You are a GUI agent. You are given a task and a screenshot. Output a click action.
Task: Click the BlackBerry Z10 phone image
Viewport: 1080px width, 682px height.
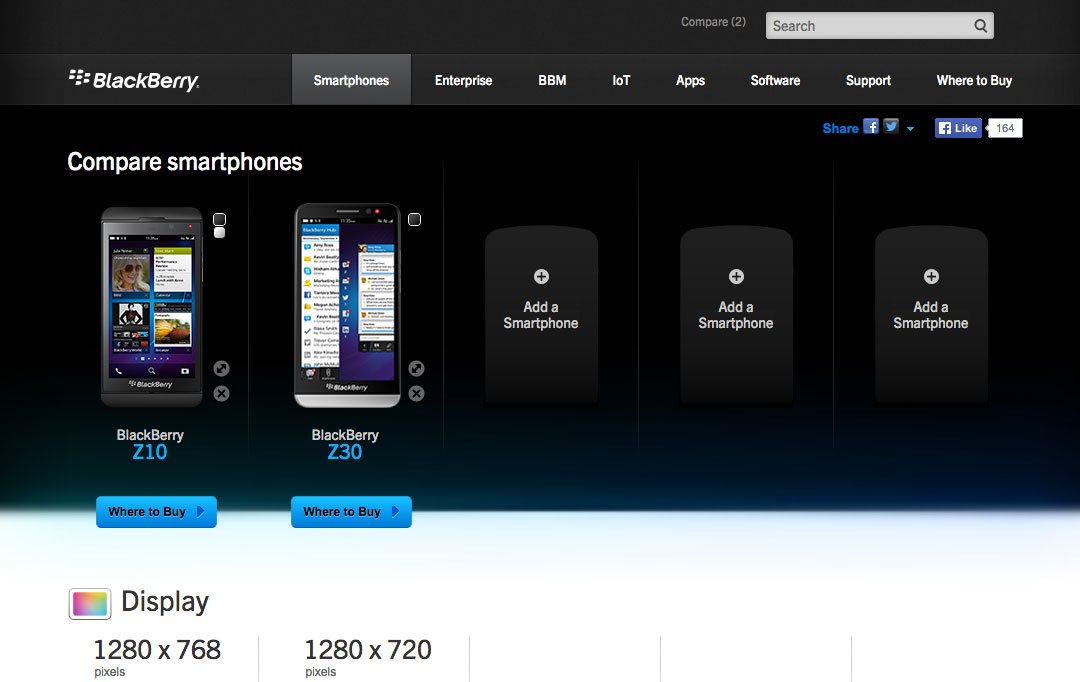click(152, 307)
